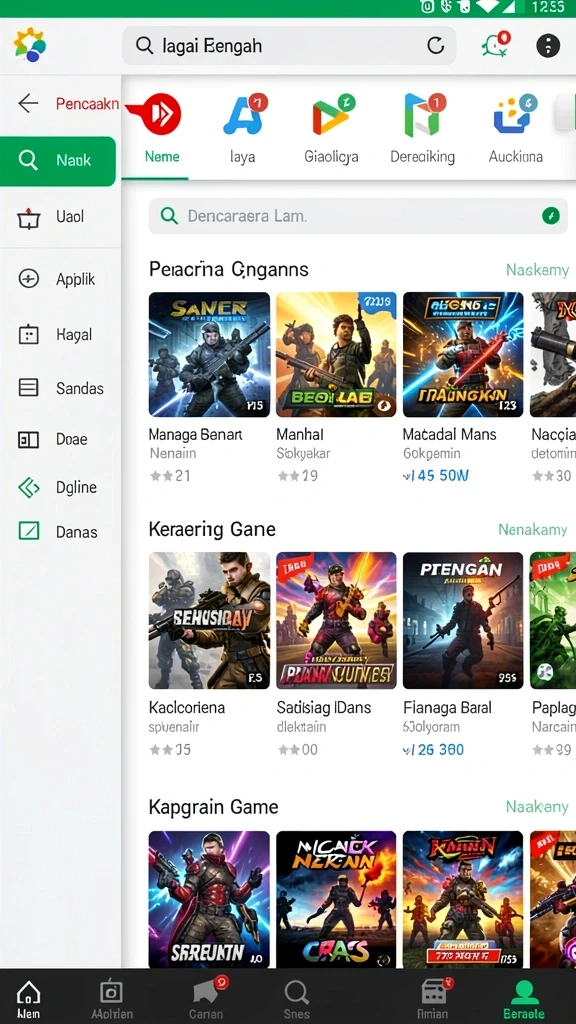Open the three-dot overflow menu

[x=548, y=46]
